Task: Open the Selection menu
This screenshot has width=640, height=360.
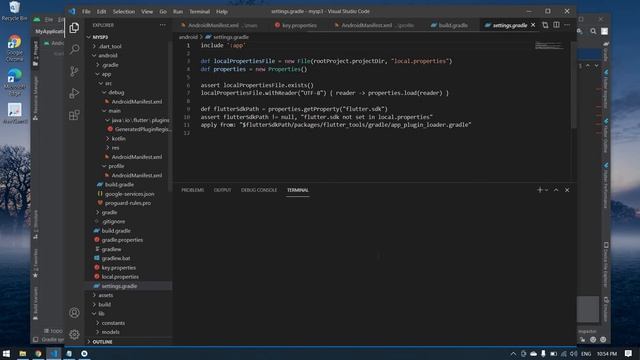Action: point(124,11)
